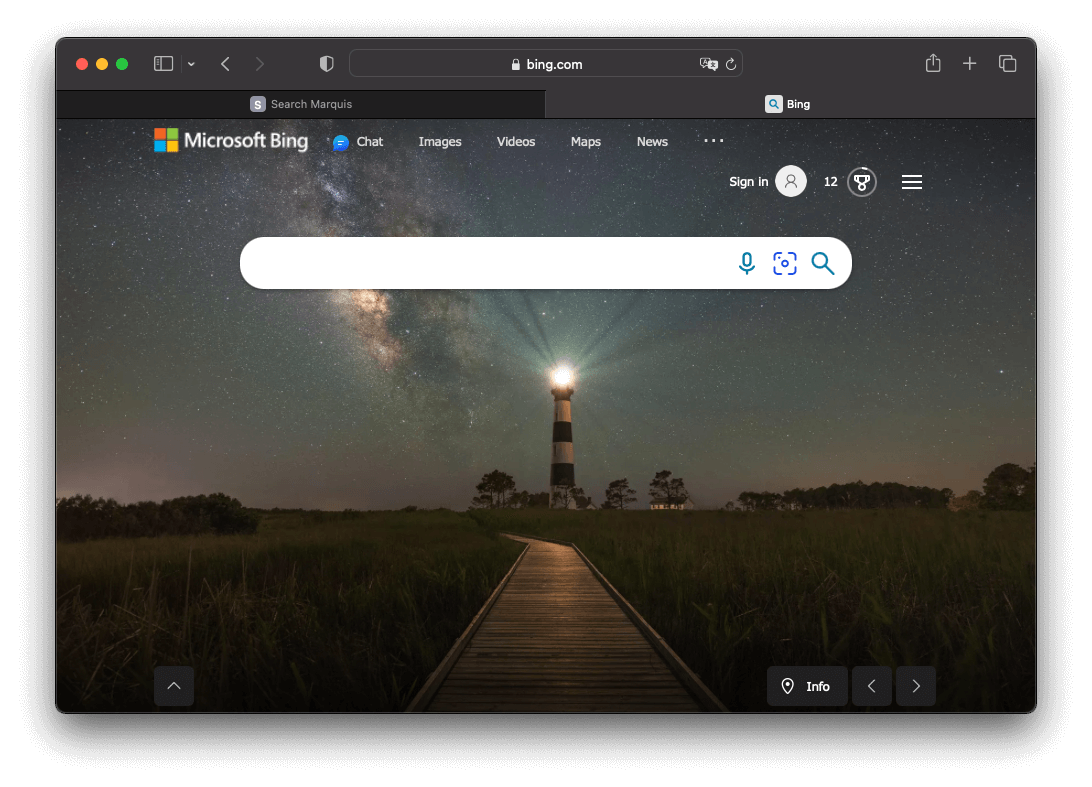View next background with right chevron

[x=915, y=686]
